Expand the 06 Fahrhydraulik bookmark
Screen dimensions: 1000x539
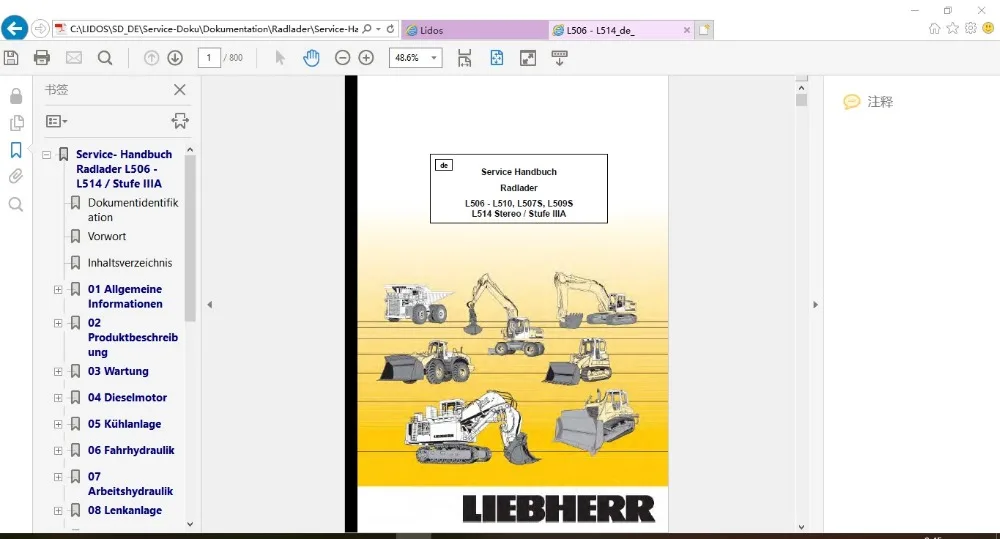pos(58,451)
